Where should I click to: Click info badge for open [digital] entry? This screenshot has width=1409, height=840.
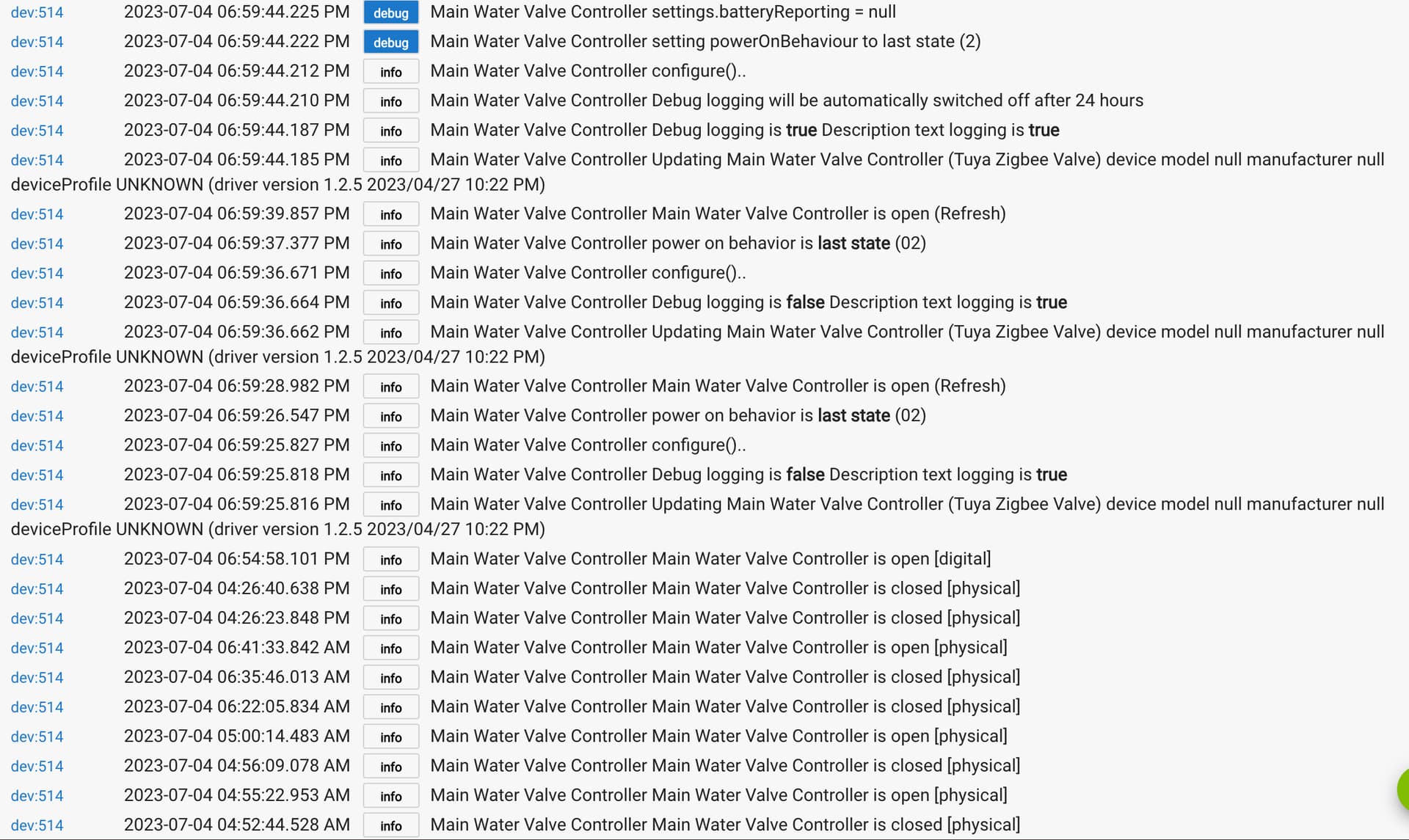click(390, 560)
